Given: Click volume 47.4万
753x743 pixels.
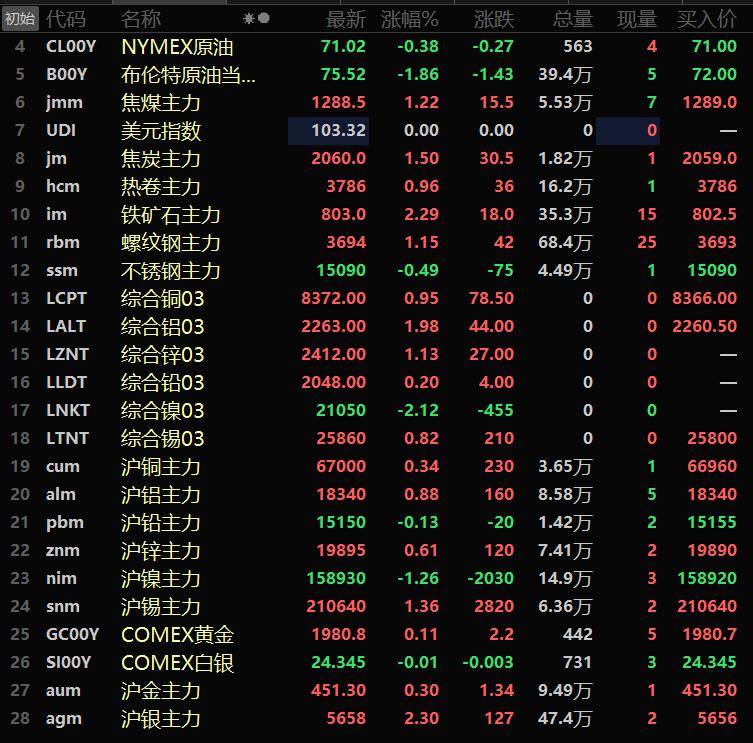Looking at the screenshot, I should 565,719.
